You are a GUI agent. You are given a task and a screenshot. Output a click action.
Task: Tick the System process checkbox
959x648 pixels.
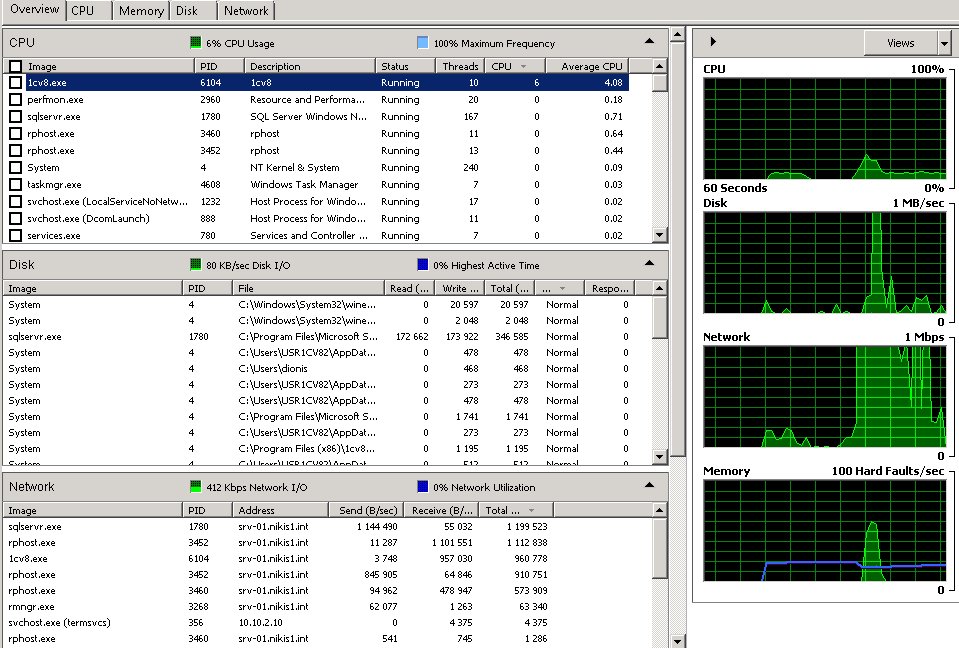pos(16,168)
